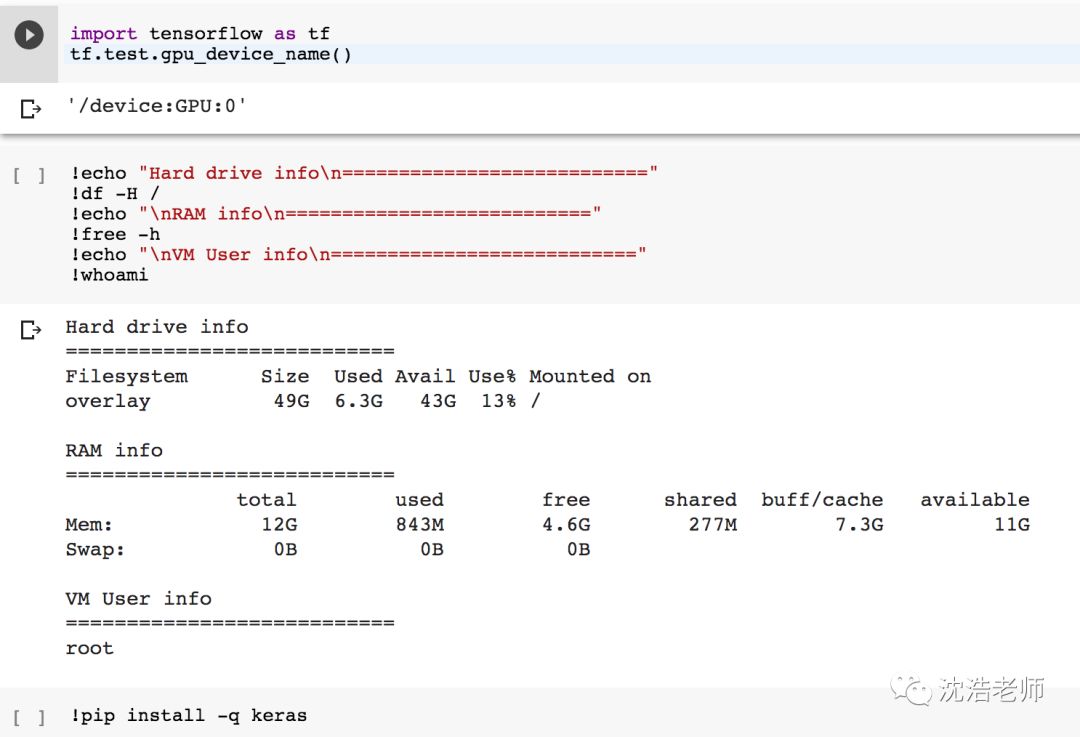Click the 沈浩老师 watermark text
1080x737 pixels.
(x=991, y=689)
